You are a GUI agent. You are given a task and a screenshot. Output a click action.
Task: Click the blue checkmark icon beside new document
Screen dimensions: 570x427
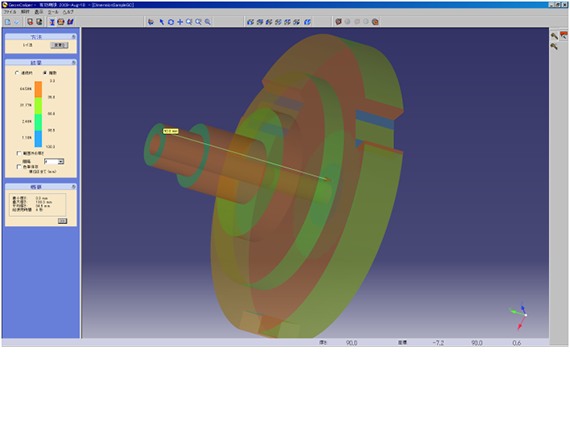[x=16, y=22]
